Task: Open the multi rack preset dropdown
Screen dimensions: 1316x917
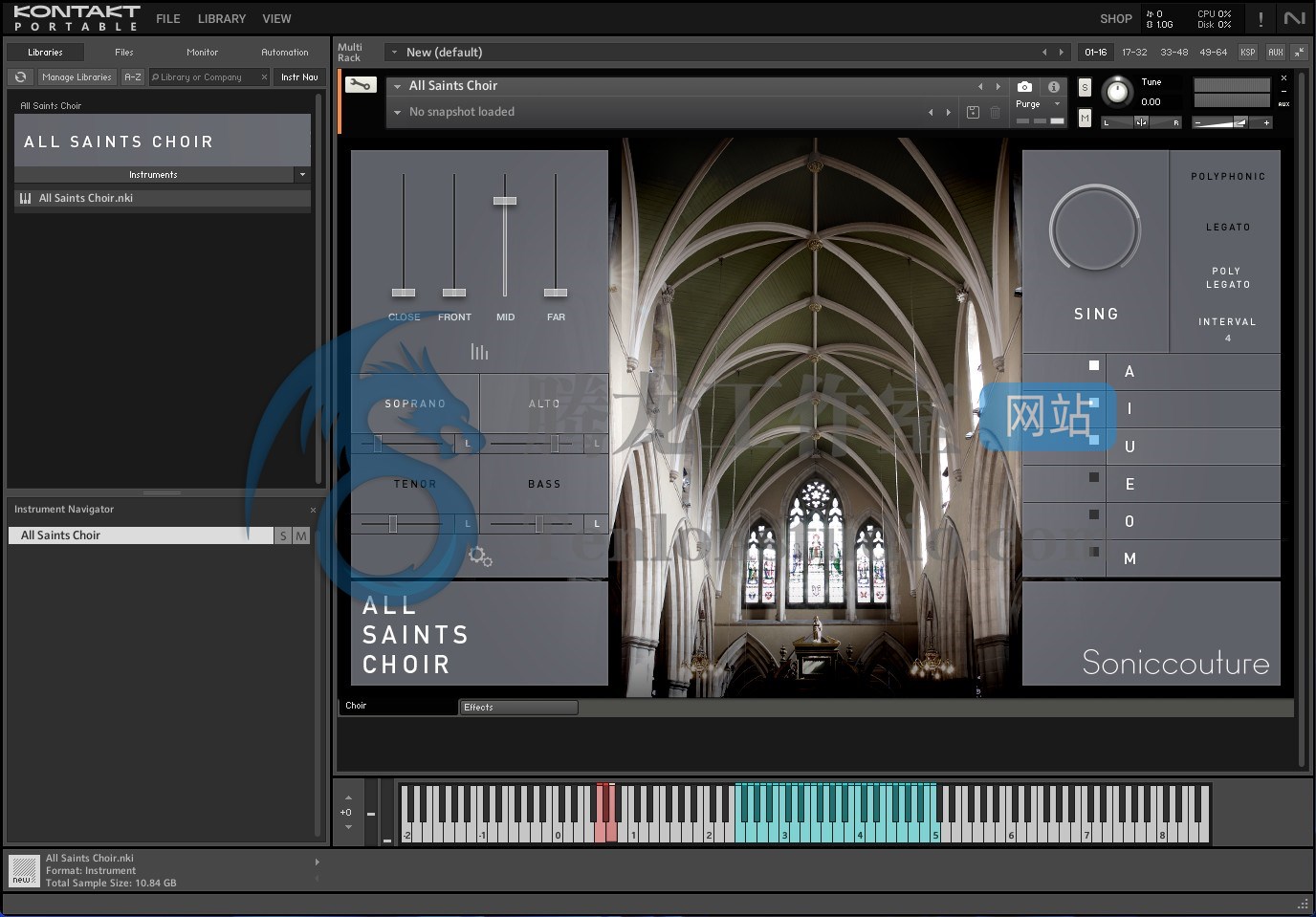Action: pyautogui.click(x=394, y=53)
